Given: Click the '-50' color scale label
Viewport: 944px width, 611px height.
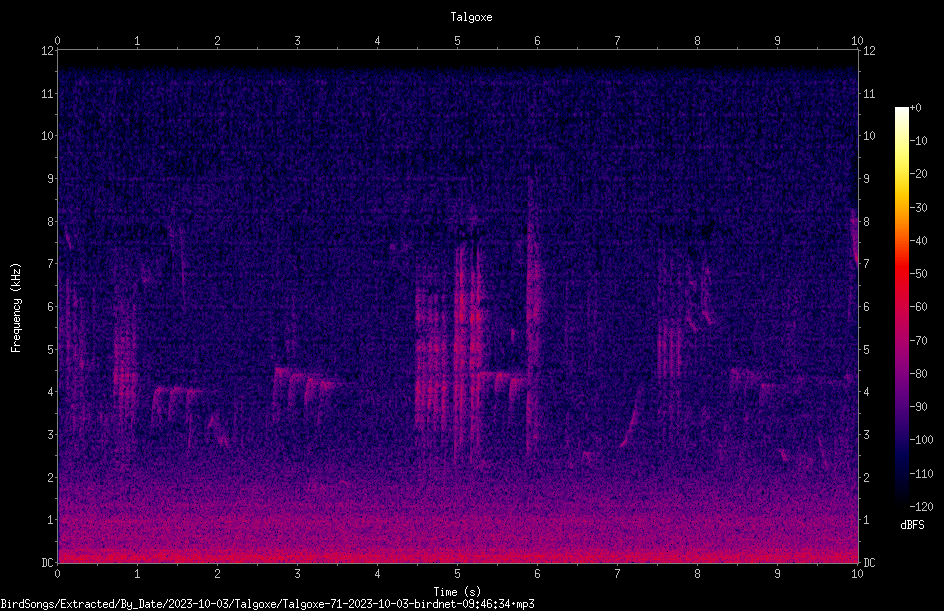Looking at the screenshot, I should [x=918, y=274].
